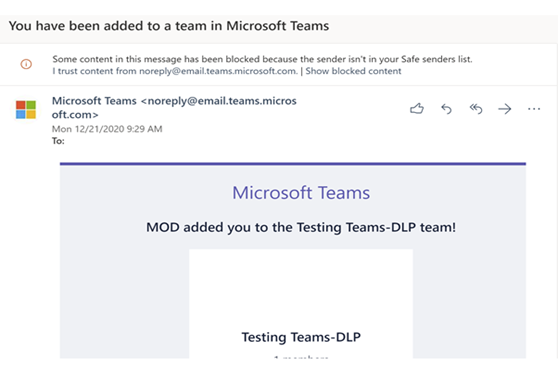Select the Microsoft four-color logo sender avatar
558x388 pixels.
[x=26, y=109]
